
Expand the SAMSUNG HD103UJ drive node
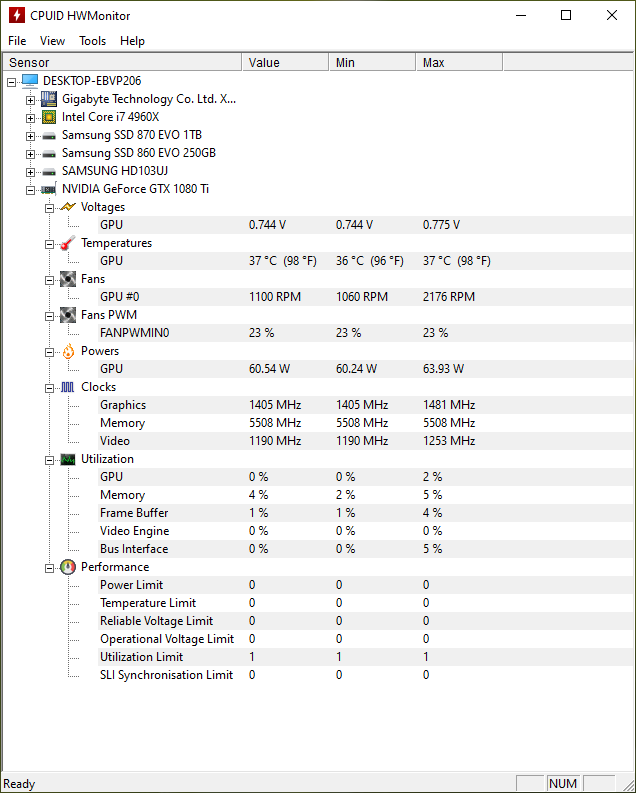coord(30,172)
